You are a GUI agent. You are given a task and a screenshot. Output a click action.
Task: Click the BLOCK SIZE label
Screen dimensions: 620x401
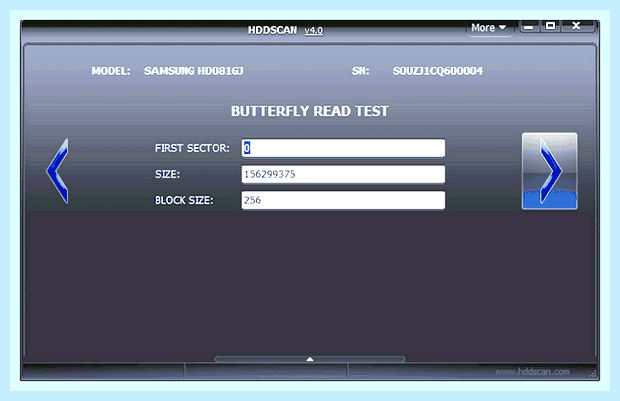tap(184, 200)
